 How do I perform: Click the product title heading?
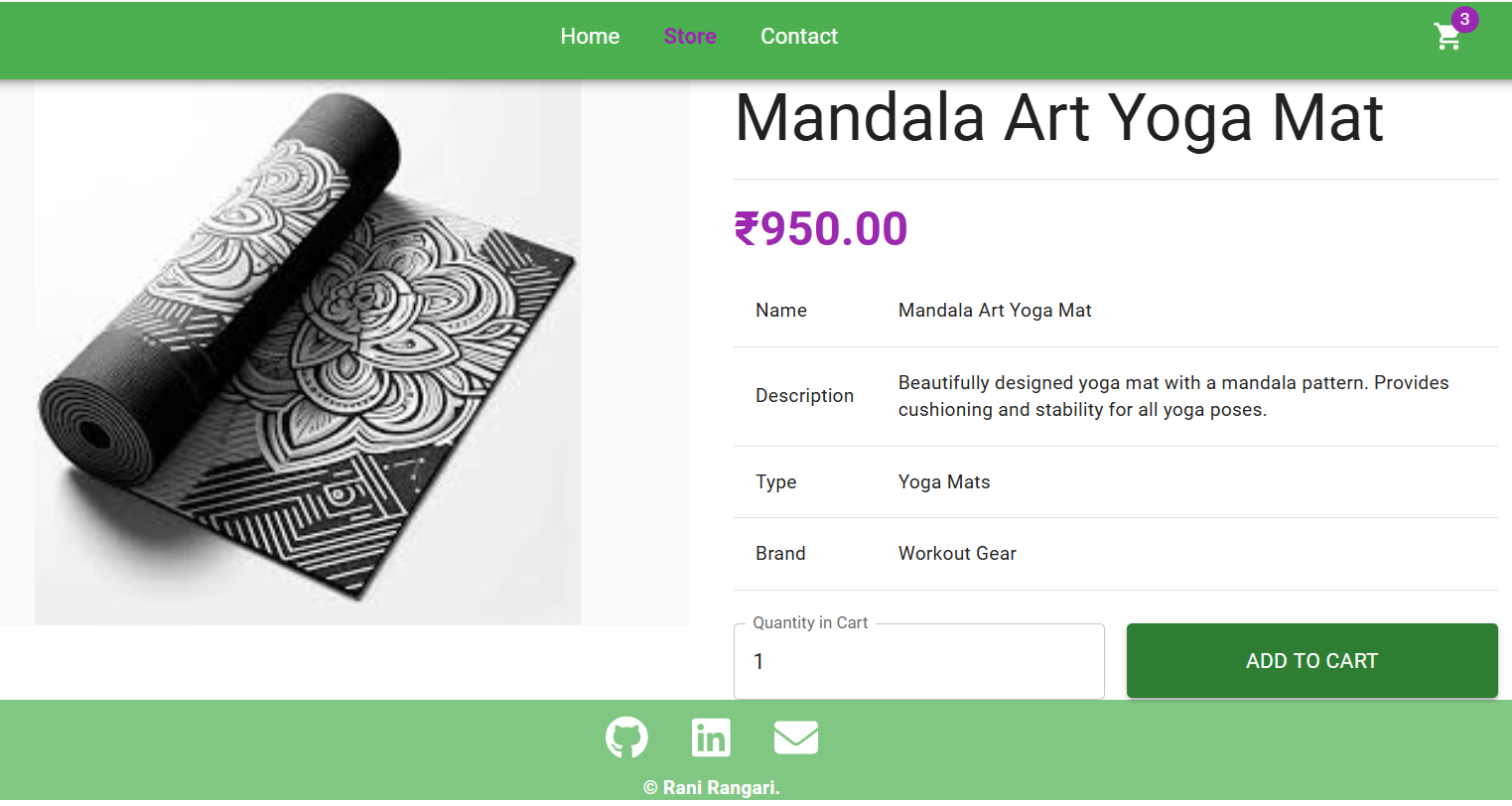(1058, 118)
